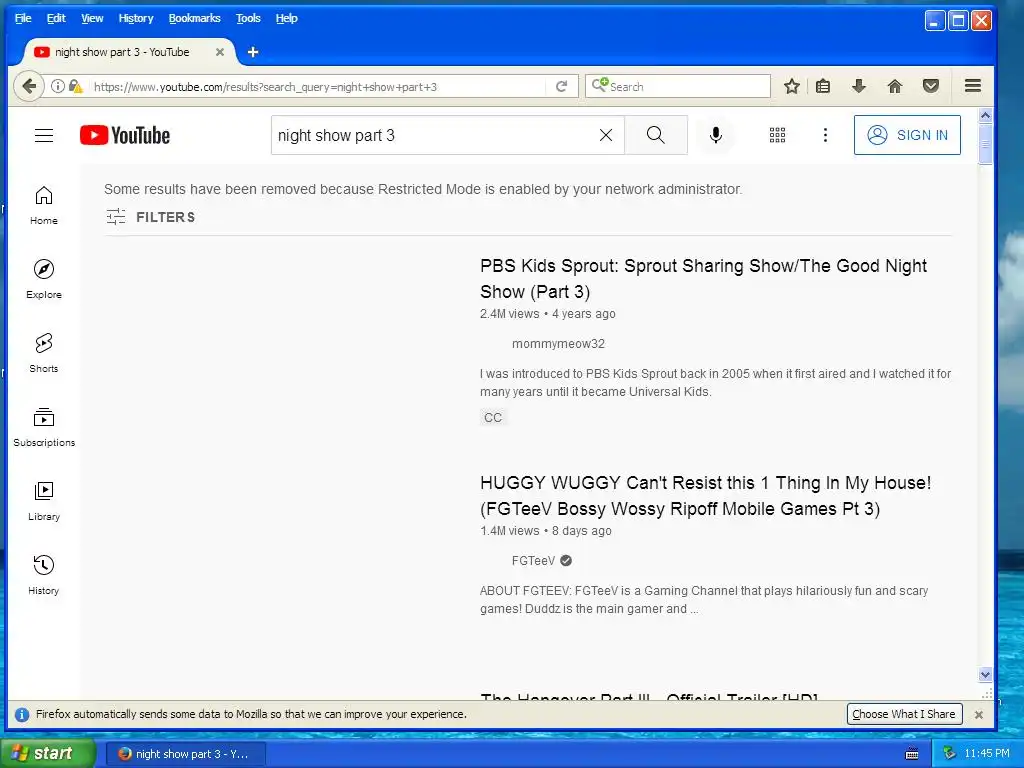Open the Firefox downloads arrow icon

tap(859, 86)
